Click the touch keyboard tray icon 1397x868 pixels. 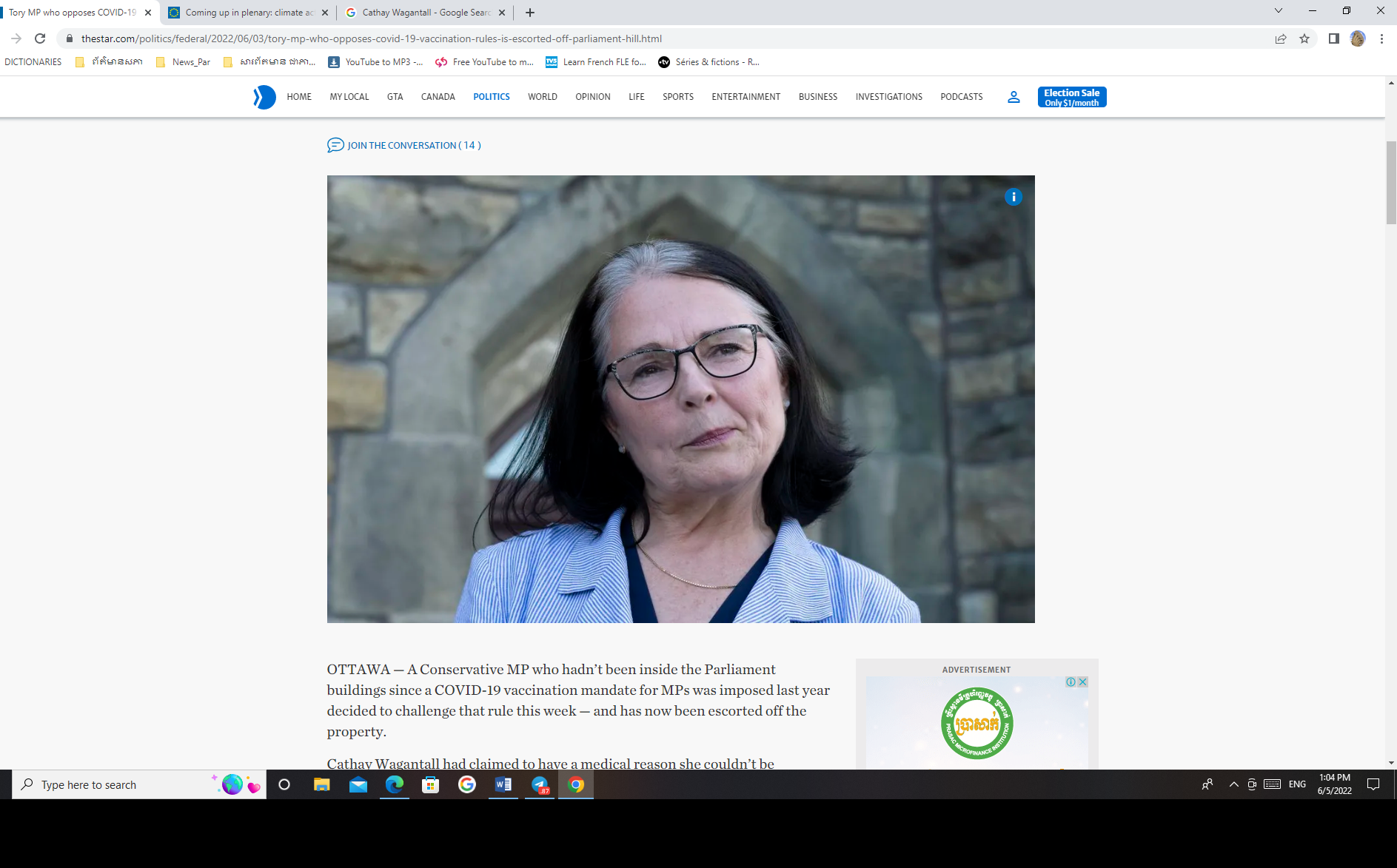[x=1272, y=784]
